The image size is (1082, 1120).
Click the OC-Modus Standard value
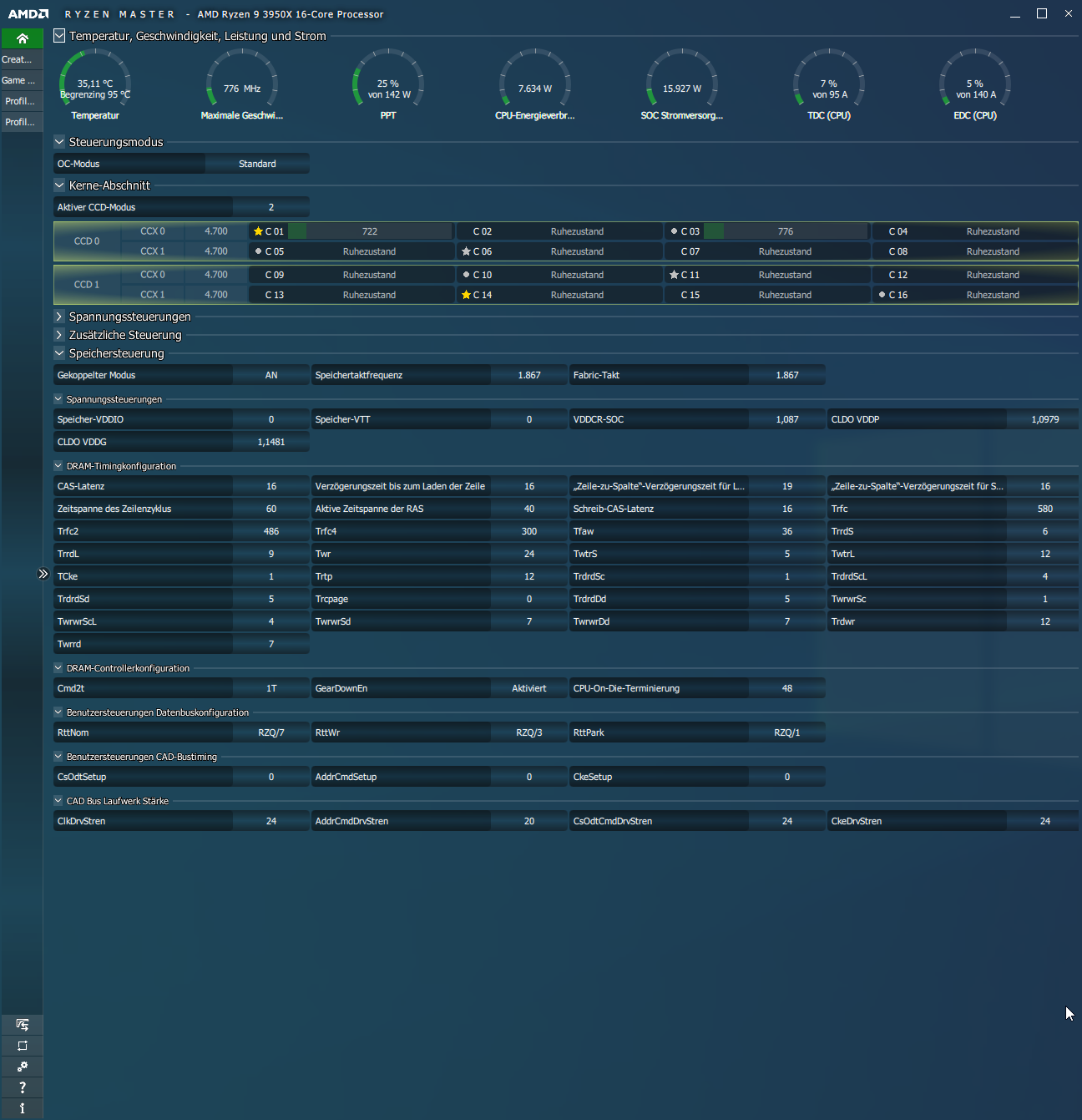pos(257,164)
